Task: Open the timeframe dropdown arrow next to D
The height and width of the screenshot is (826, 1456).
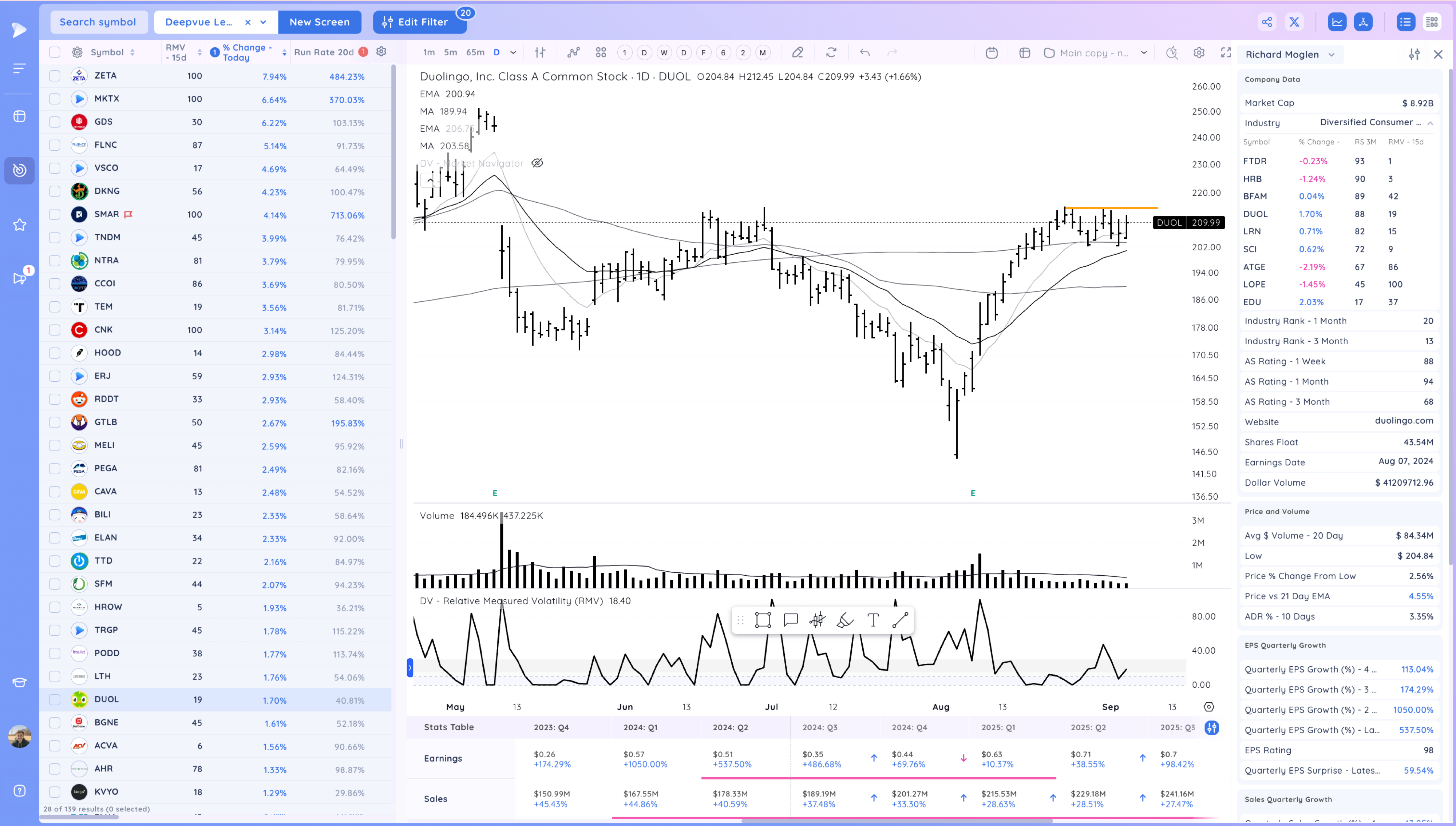Action: click(x=513, y=52)
